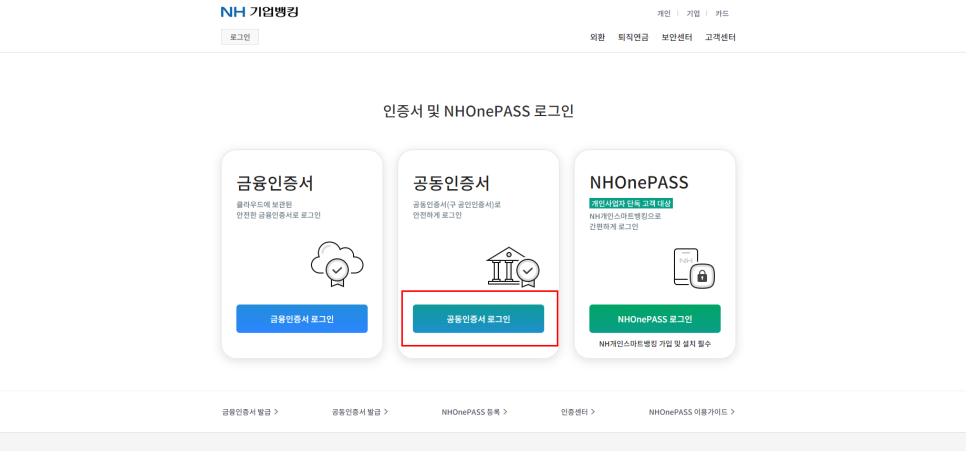Select the 기업 top link
The width and height of the screenshot is (966, 451).
coord(693,14)
